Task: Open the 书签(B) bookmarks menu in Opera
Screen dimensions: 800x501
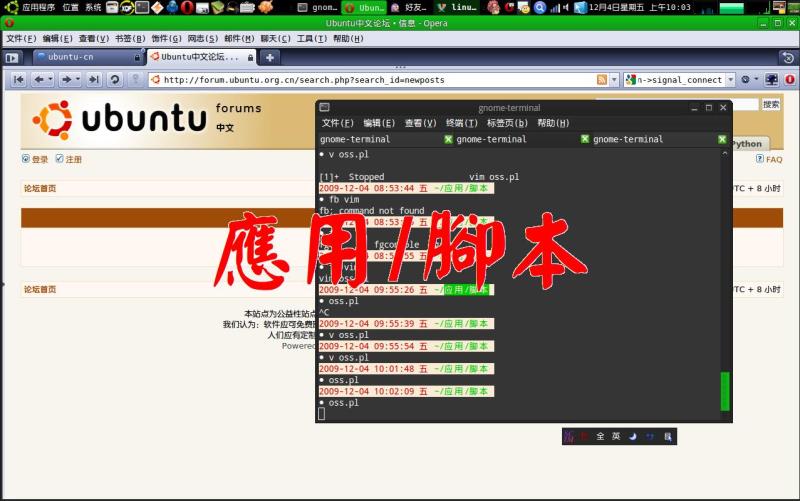Action: pos(130,39)
